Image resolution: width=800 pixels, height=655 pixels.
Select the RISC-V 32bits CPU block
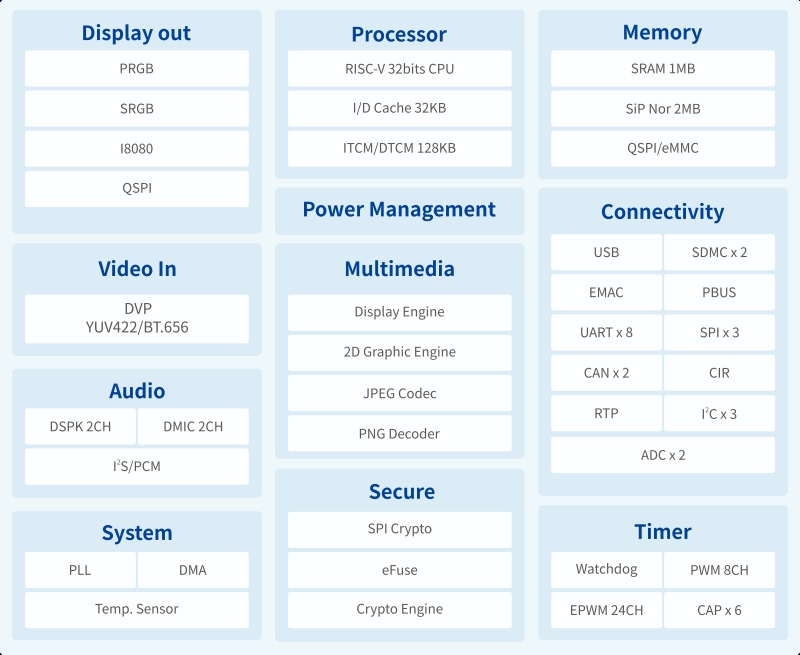399,68
